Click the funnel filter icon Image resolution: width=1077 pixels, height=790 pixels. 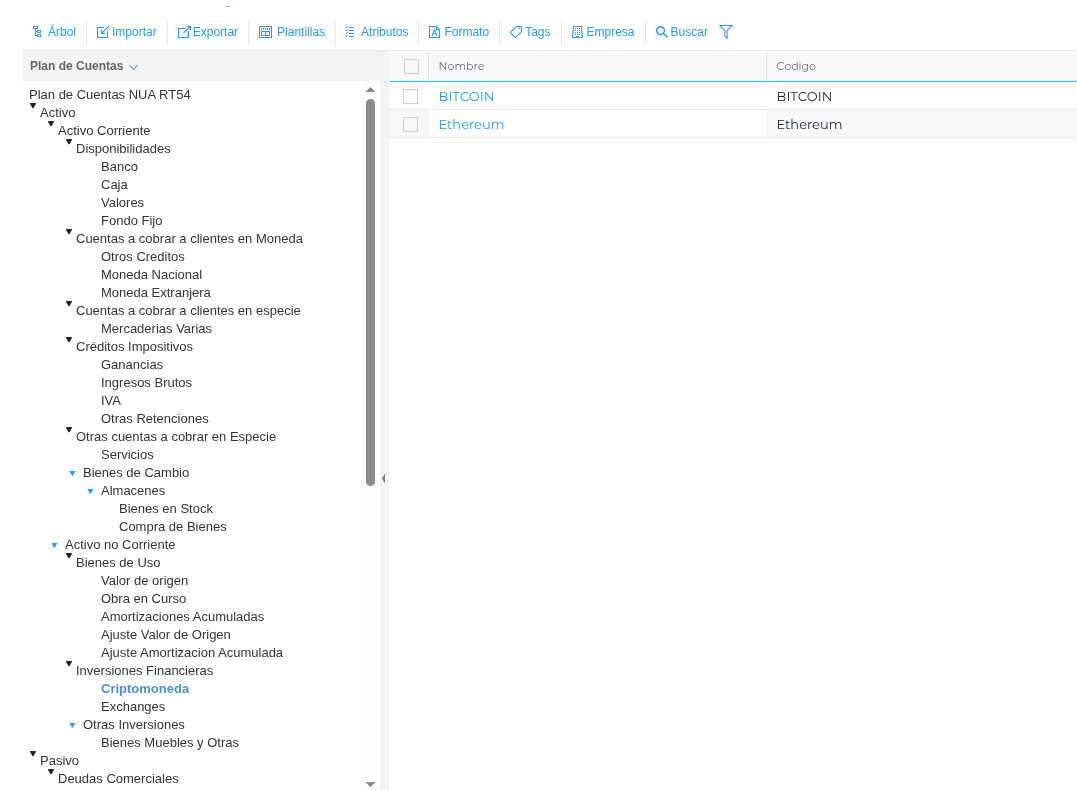tap(726, 32)
